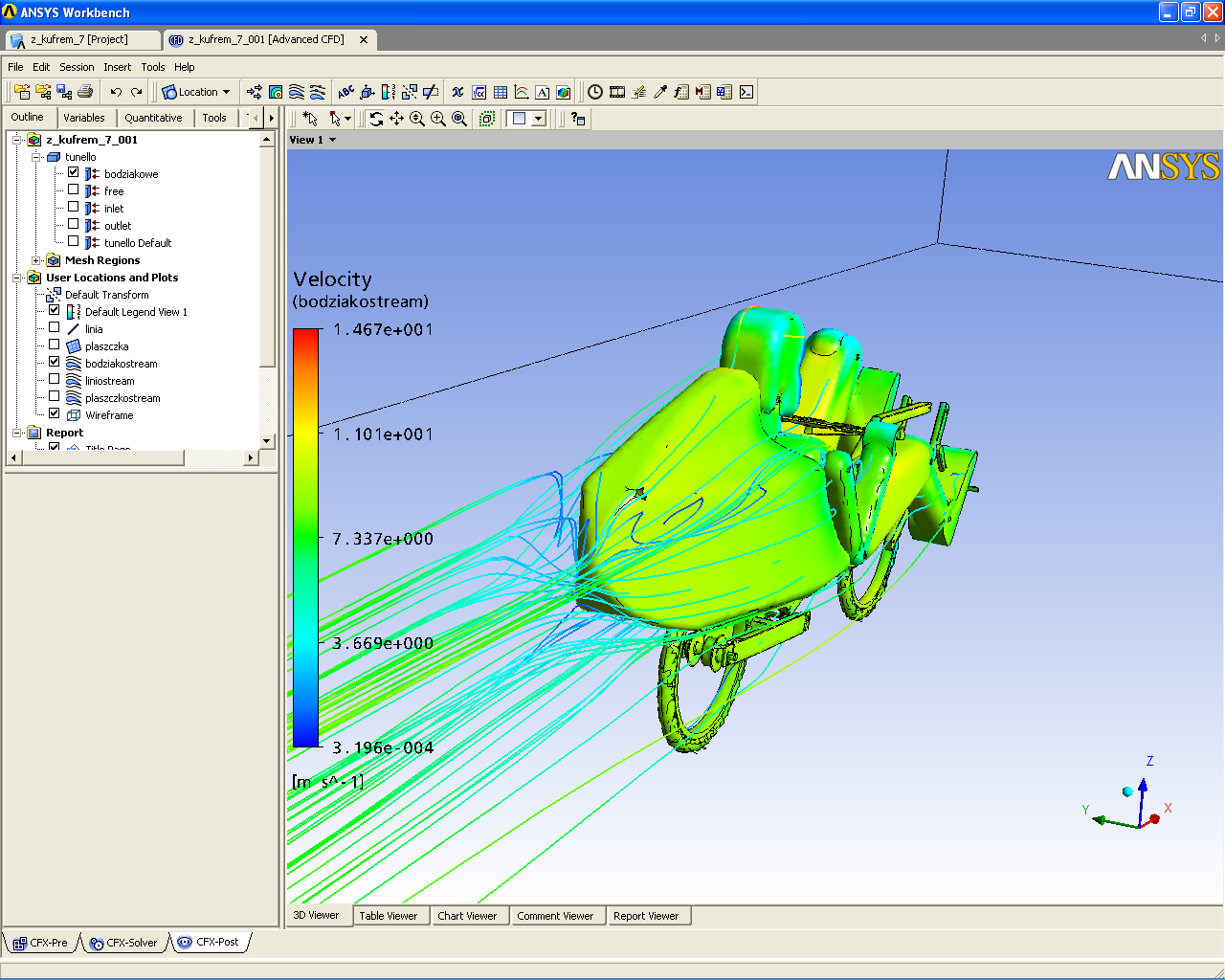Toggle the Wireframe visibility checkbox
This screenshot has width=1225, height=980.
(x=55, y=413)
